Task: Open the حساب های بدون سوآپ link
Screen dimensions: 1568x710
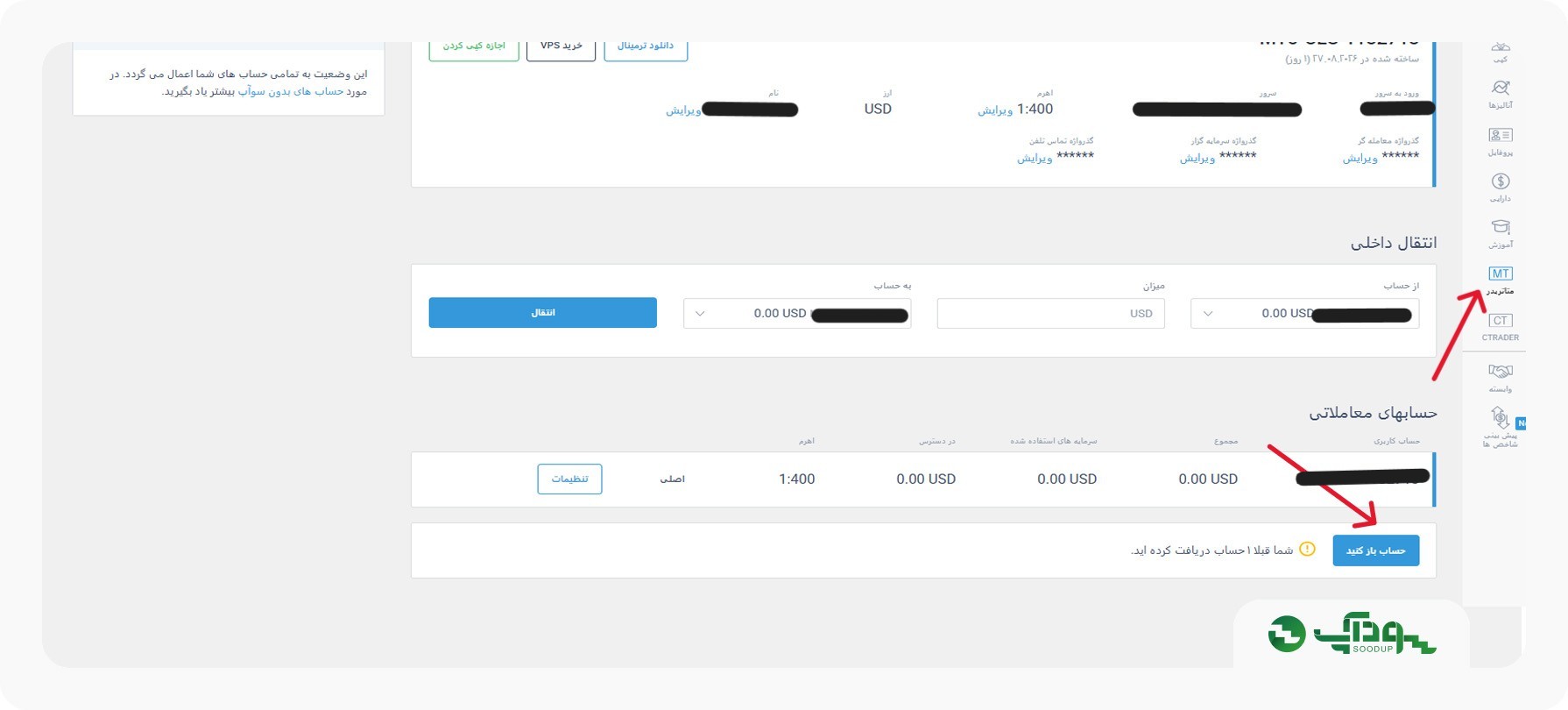Action: (x=291, y=91)
